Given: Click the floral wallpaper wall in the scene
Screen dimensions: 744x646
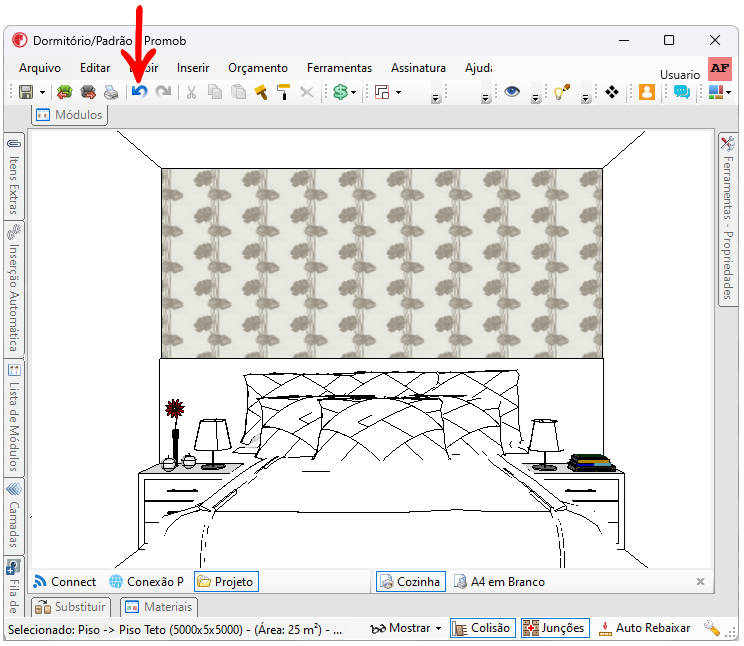Looking at the screenshot, I should click(381, 263).
